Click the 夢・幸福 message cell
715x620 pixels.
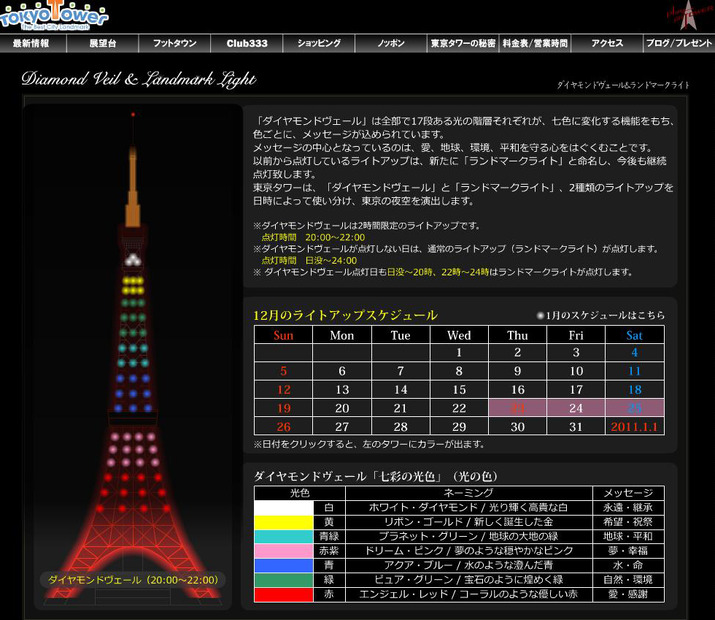[x=628, y=551]
